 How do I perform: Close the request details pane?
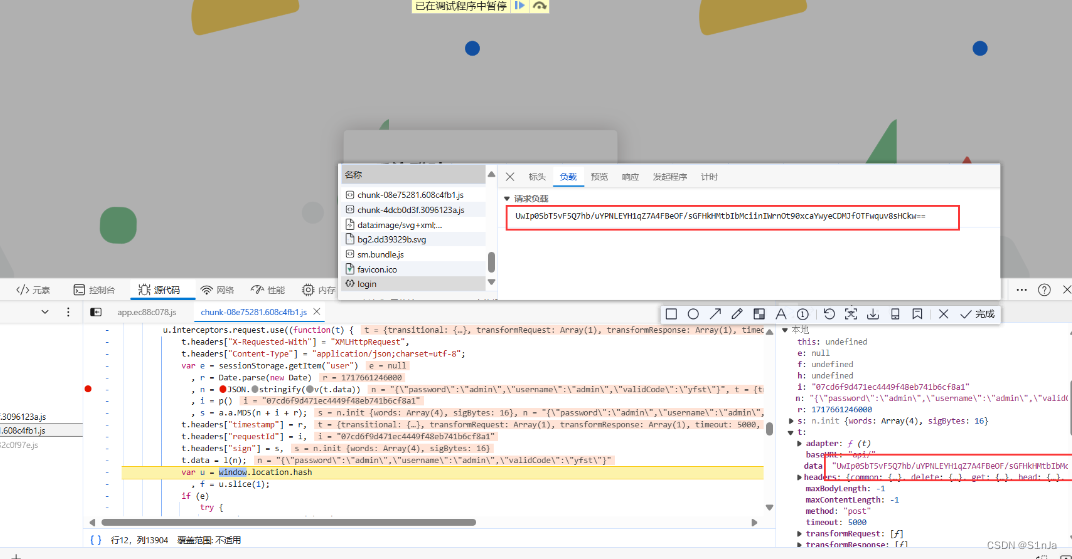coord(510,177)
